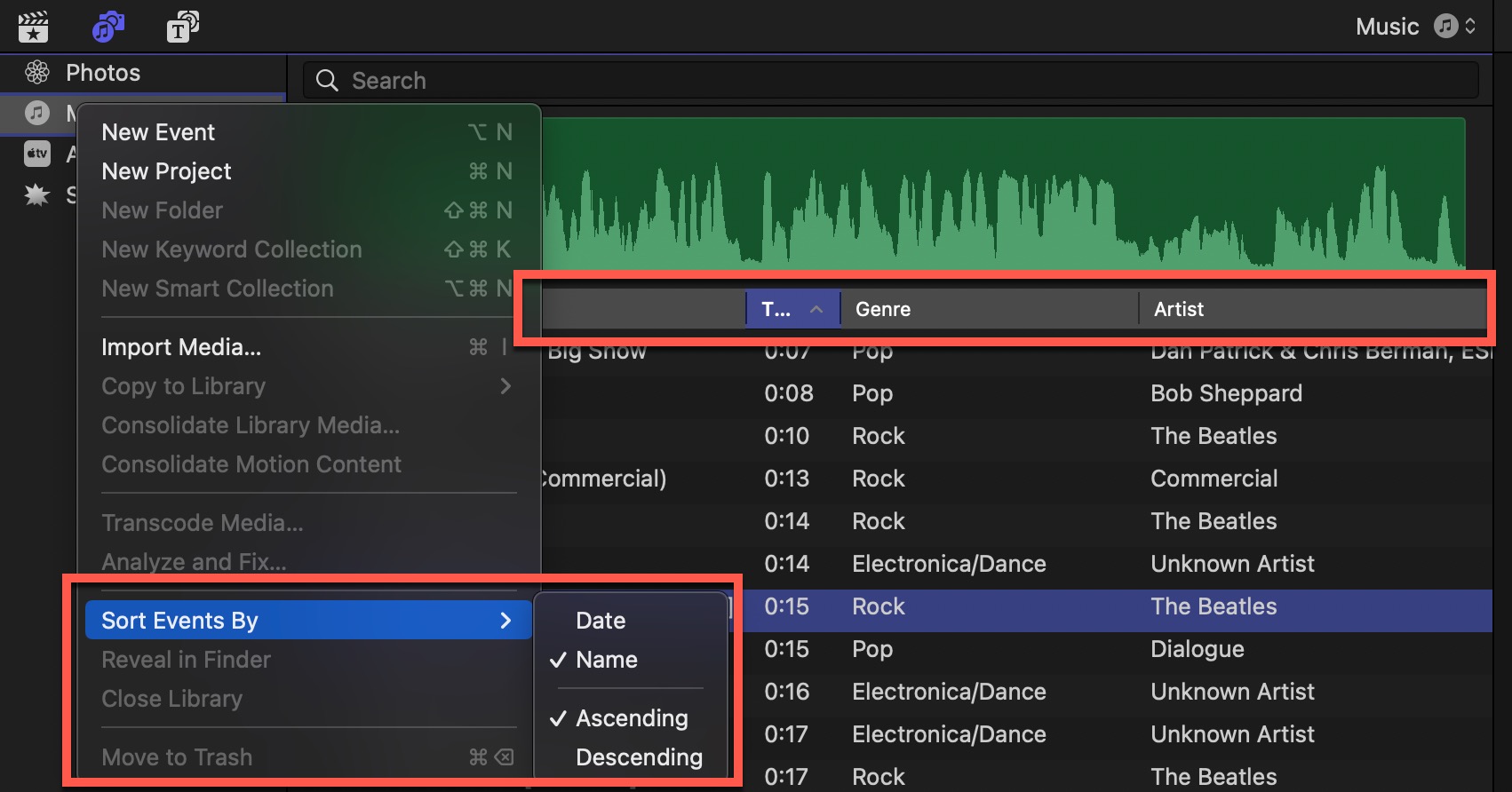The width and height of the screenshot is (1512, 792).
Task: Select Consolidate Library Media… entry
Action: click(307, 425)
